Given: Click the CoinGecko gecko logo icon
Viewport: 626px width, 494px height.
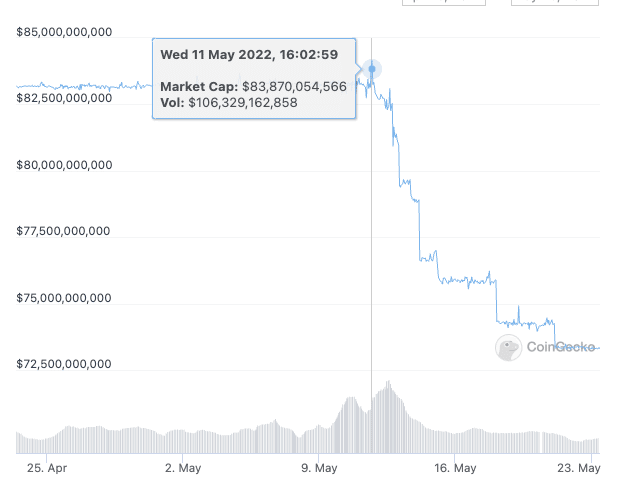Looking at the screenshot, I should click(x=509, y=348).
